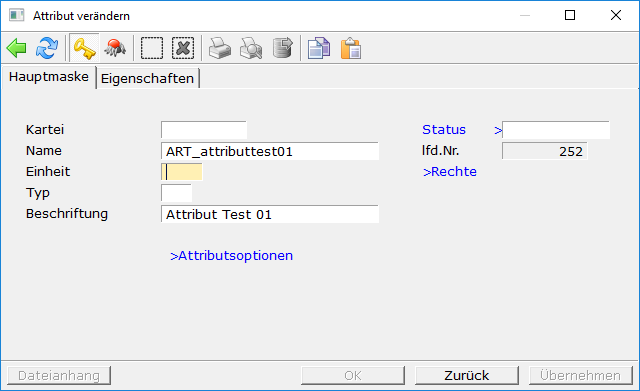Click the dashed box with X icon
This screenshot has width=640, height=391.
point(183,48)
